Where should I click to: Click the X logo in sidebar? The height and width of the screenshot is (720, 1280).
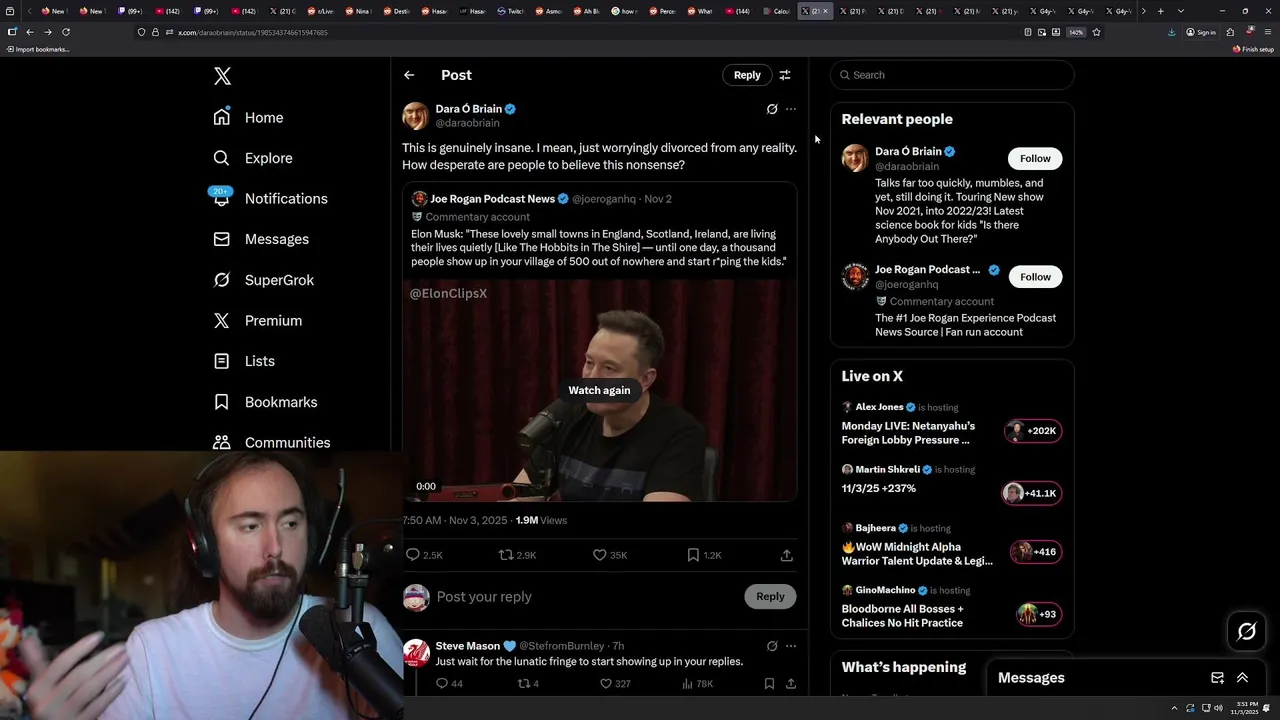click(x=222, y=76)
